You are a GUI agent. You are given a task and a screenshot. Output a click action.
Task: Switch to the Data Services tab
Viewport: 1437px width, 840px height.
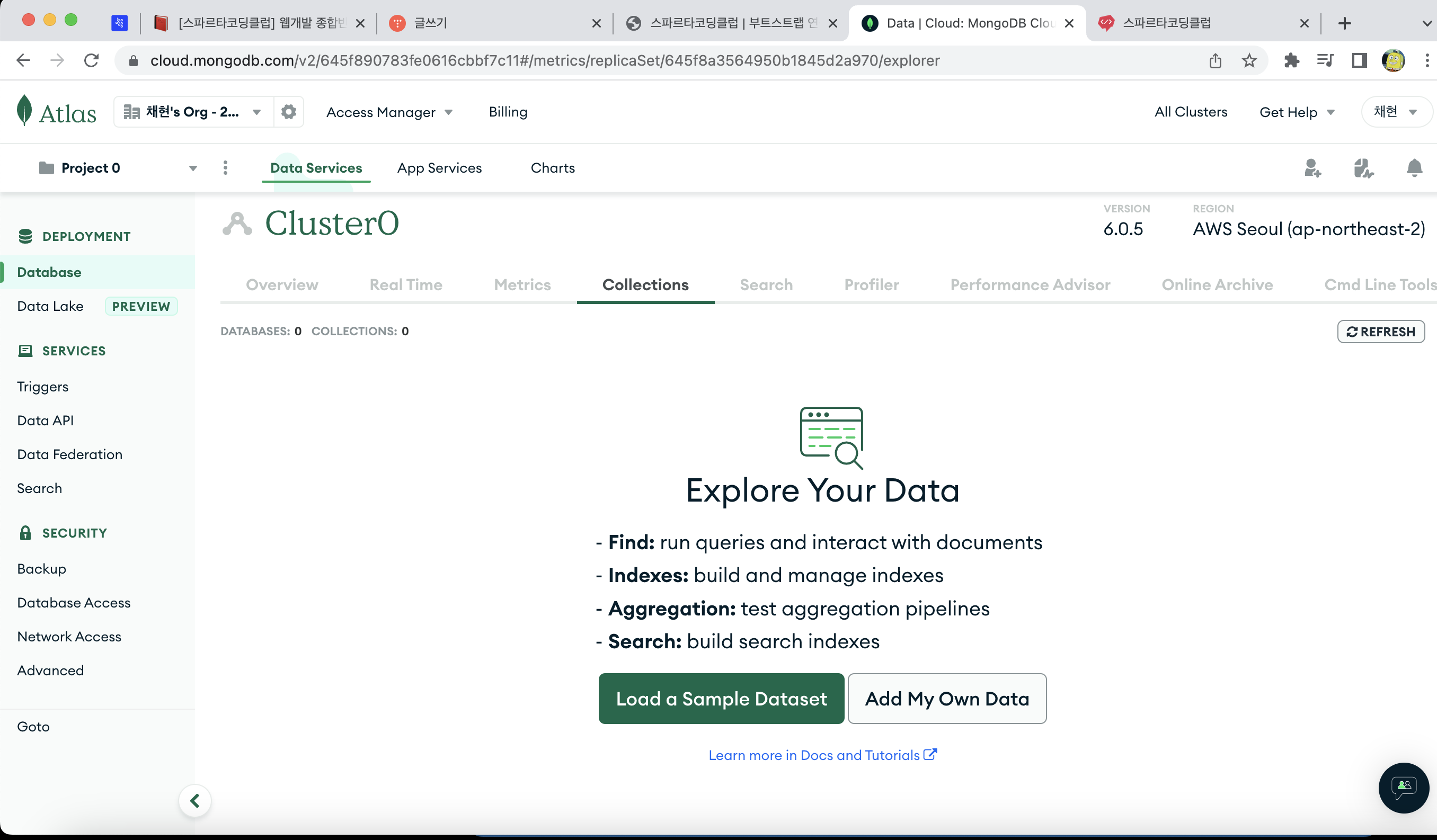tap(316, 167)
